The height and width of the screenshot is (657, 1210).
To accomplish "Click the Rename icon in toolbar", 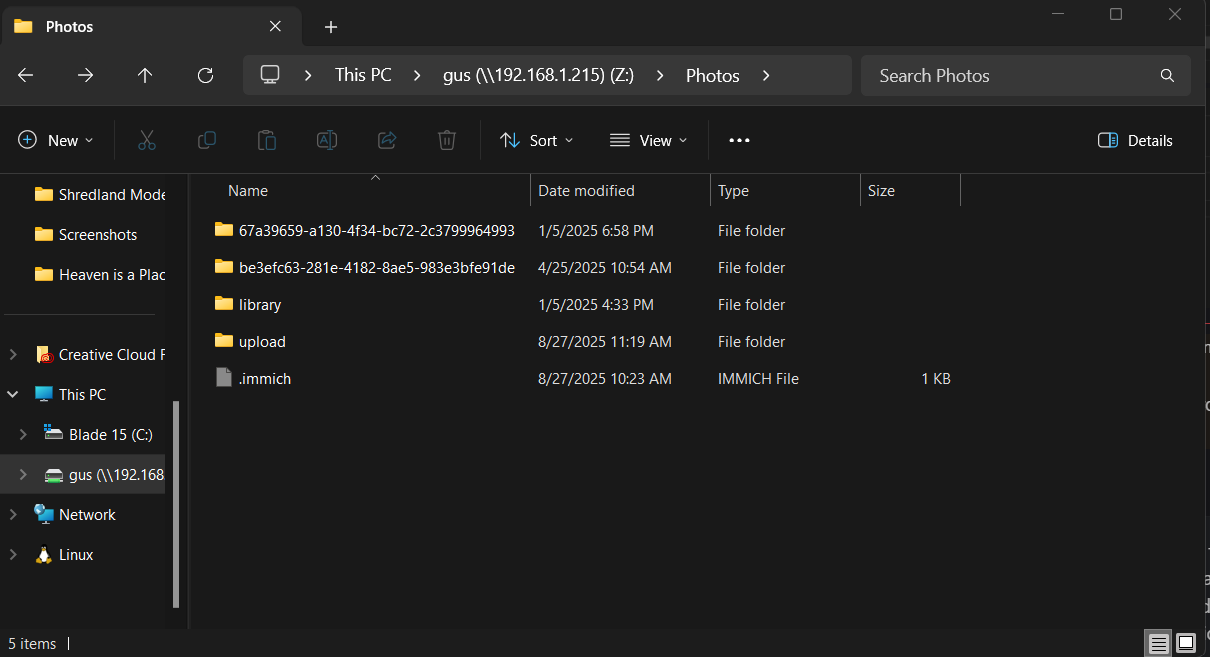I will coord(327,140).
